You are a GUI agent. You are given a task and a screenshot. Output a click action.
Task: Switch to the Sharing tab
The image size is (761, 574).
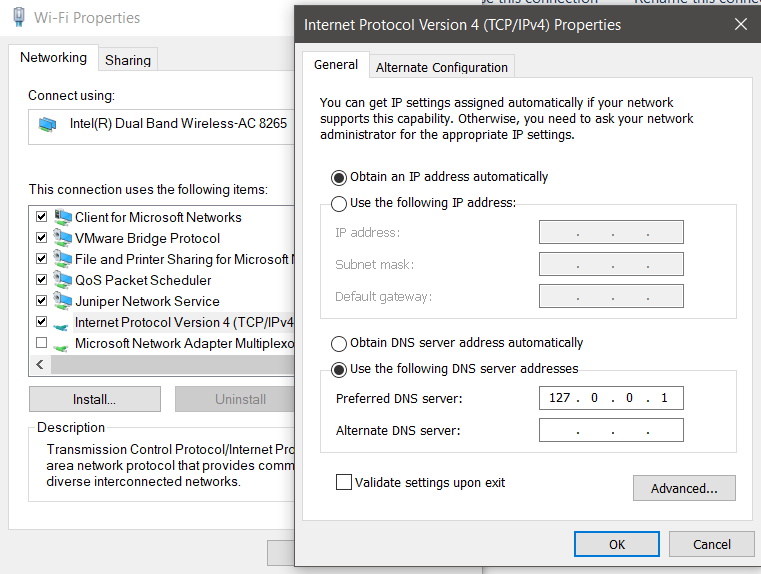pos(128,60)
